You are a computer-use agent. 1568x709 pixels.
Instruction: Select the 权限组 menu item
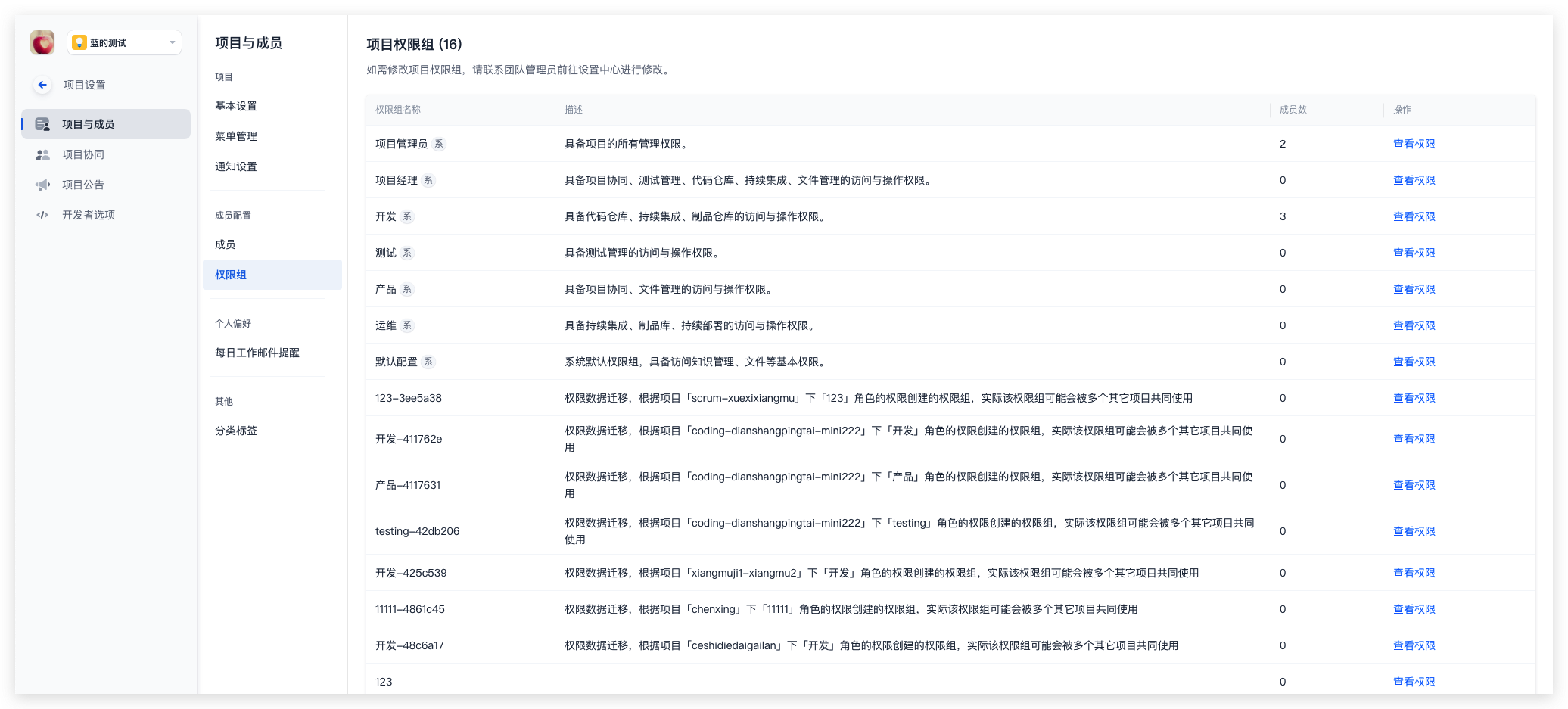[x=272, y=275]
